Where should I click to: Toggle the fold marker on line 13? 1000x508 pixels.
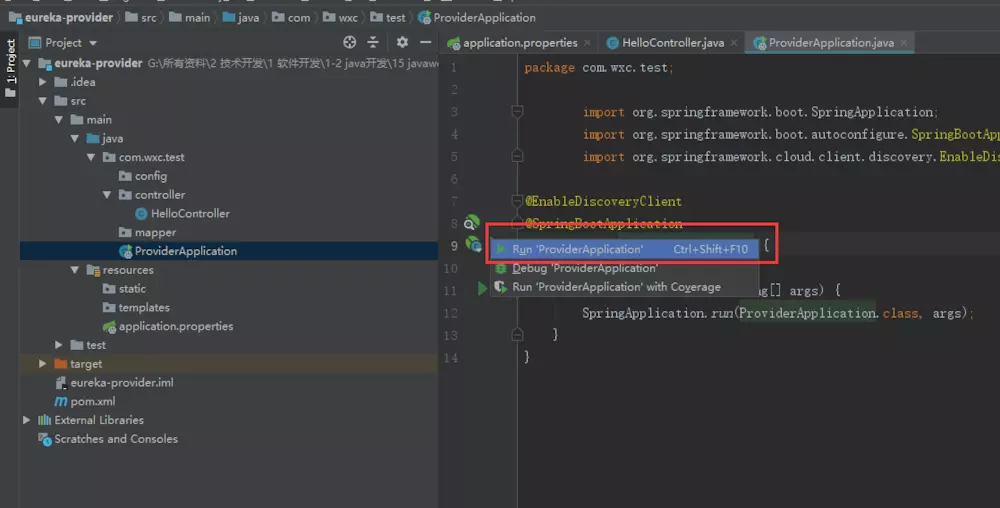(517, 335)
